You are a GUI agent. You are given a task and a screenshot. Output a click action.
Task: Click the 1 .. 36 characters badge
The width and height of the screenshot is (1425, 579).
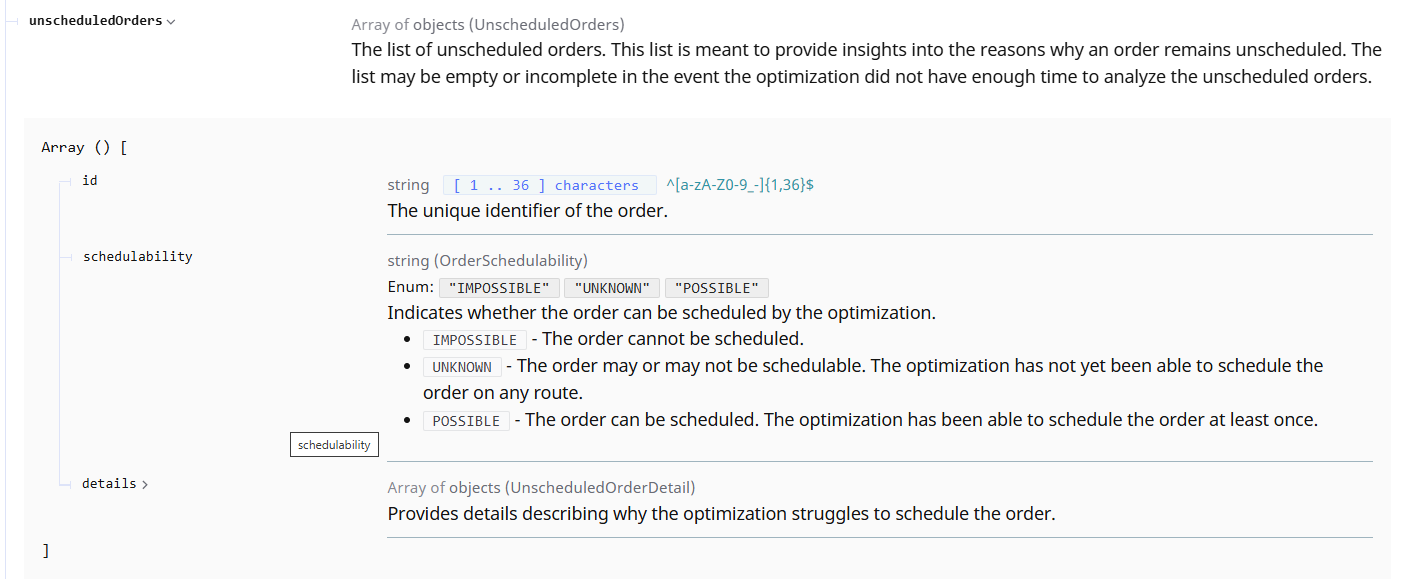tap(549, 185)
